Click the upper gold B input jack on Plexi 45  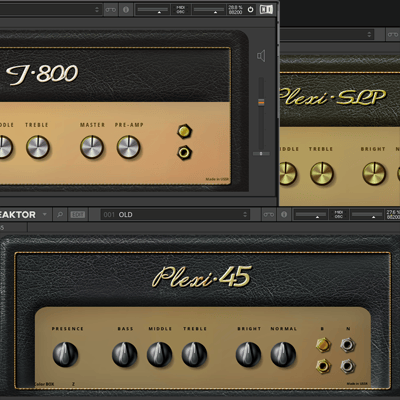pyautogui.click(x=323, y=345)
